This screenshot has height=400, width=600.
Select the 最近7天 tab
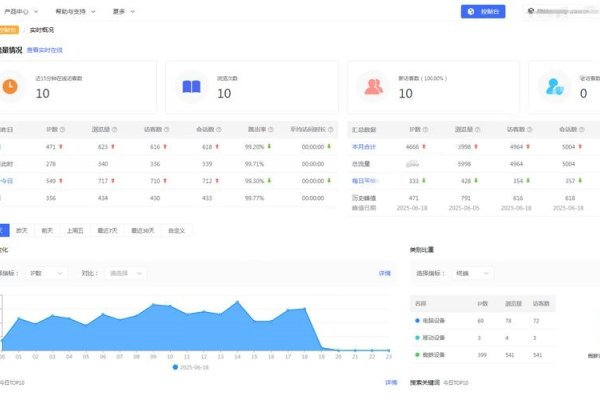point(108,230)
